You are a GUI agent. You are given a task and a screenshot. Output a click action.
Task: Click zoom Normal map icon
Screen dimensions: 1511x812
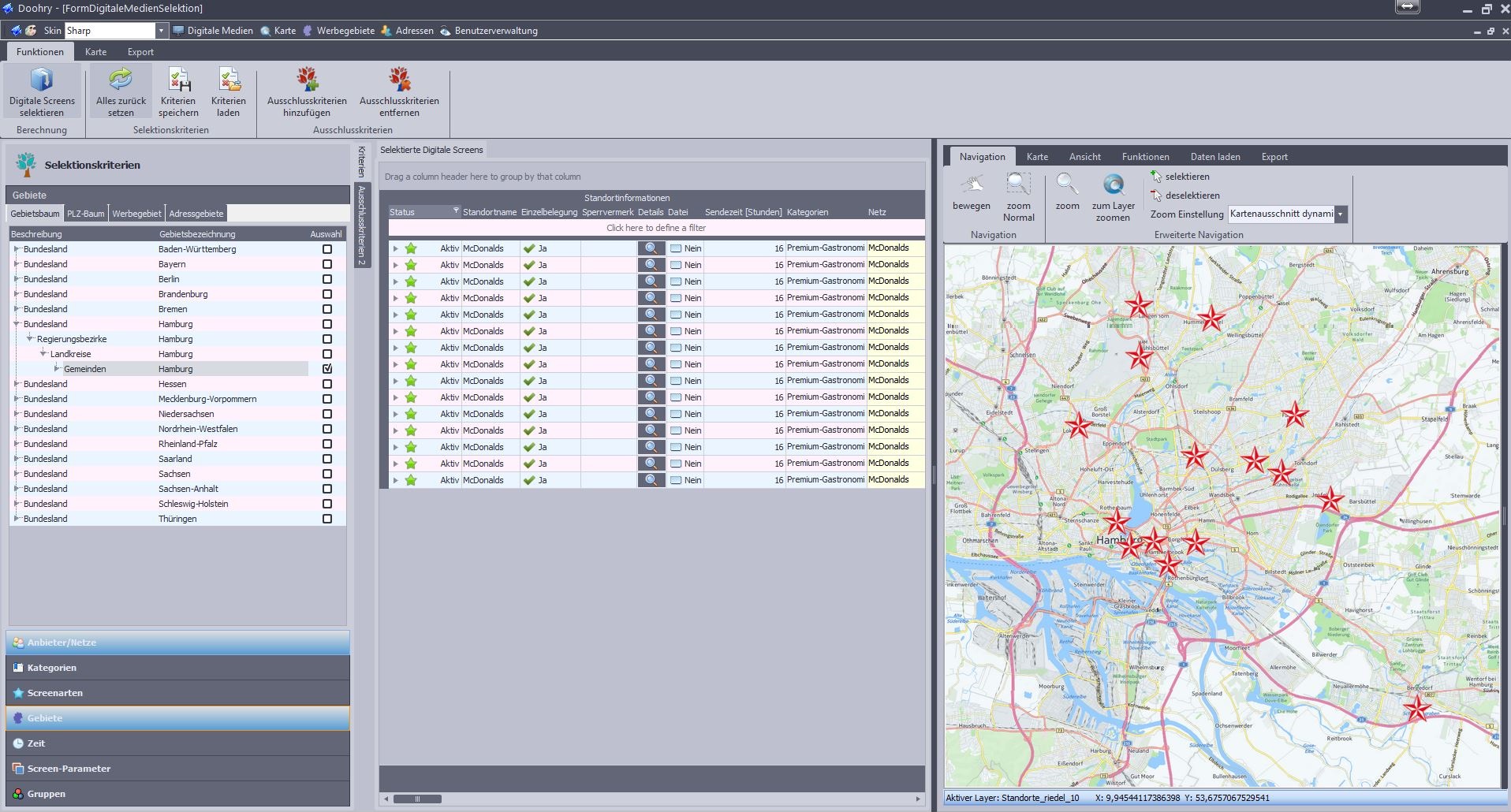tap(1018, 185)
